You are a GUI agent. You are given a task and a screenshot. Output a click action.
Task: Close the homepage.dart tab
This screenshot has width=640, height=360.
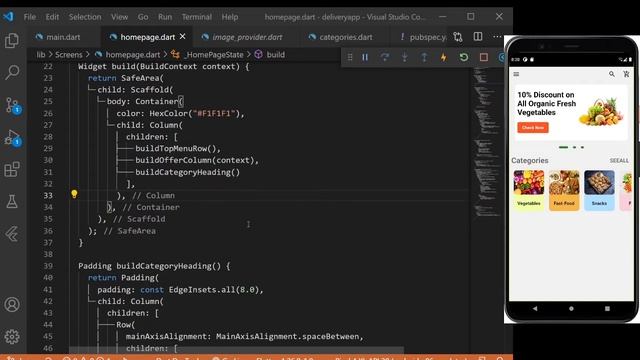click(182, 37)
